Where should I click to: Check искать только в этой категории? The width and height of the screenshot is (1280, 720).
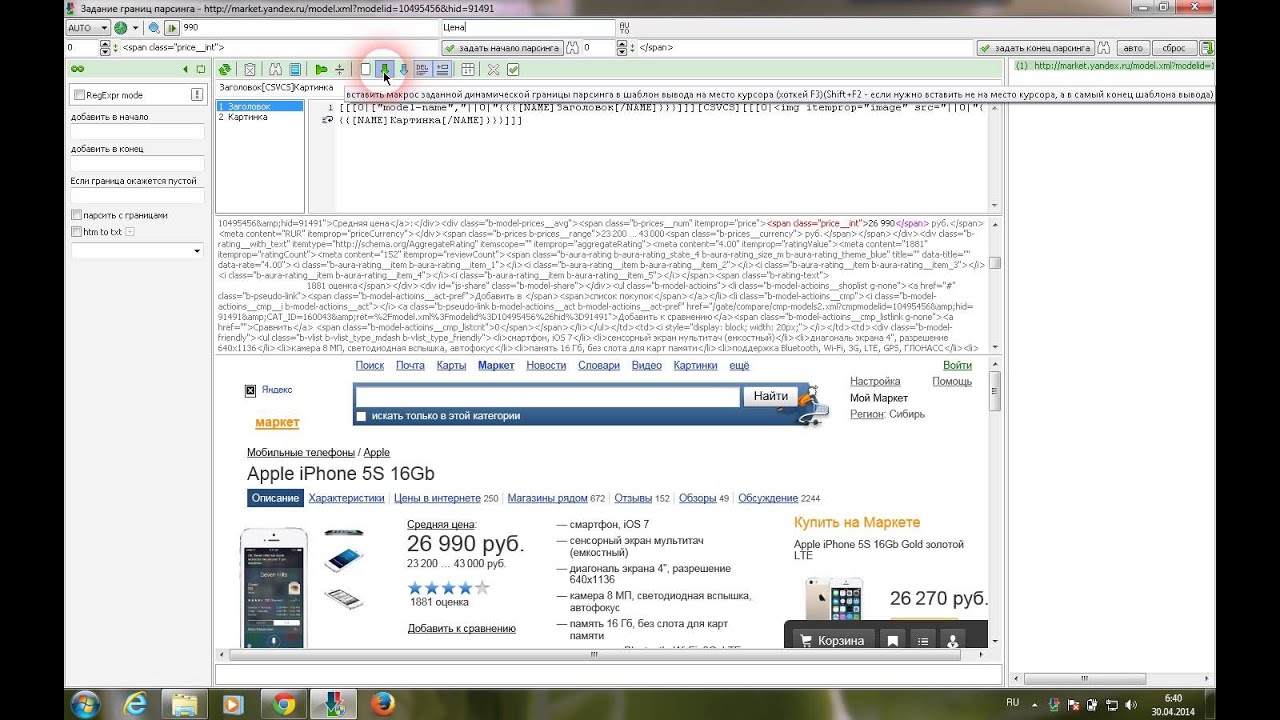coord(361,416)
